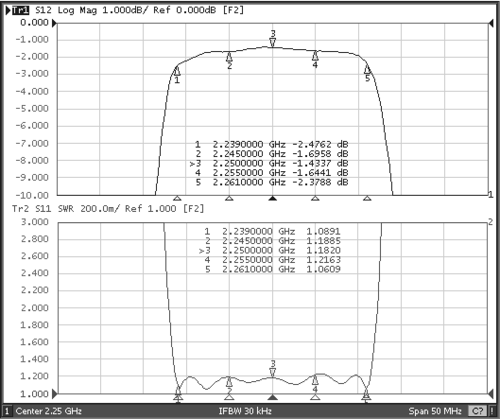Viewport: 500px width, 419px height.
Task: Click the Span 50 MHz status field
Action: pos(435,411)
